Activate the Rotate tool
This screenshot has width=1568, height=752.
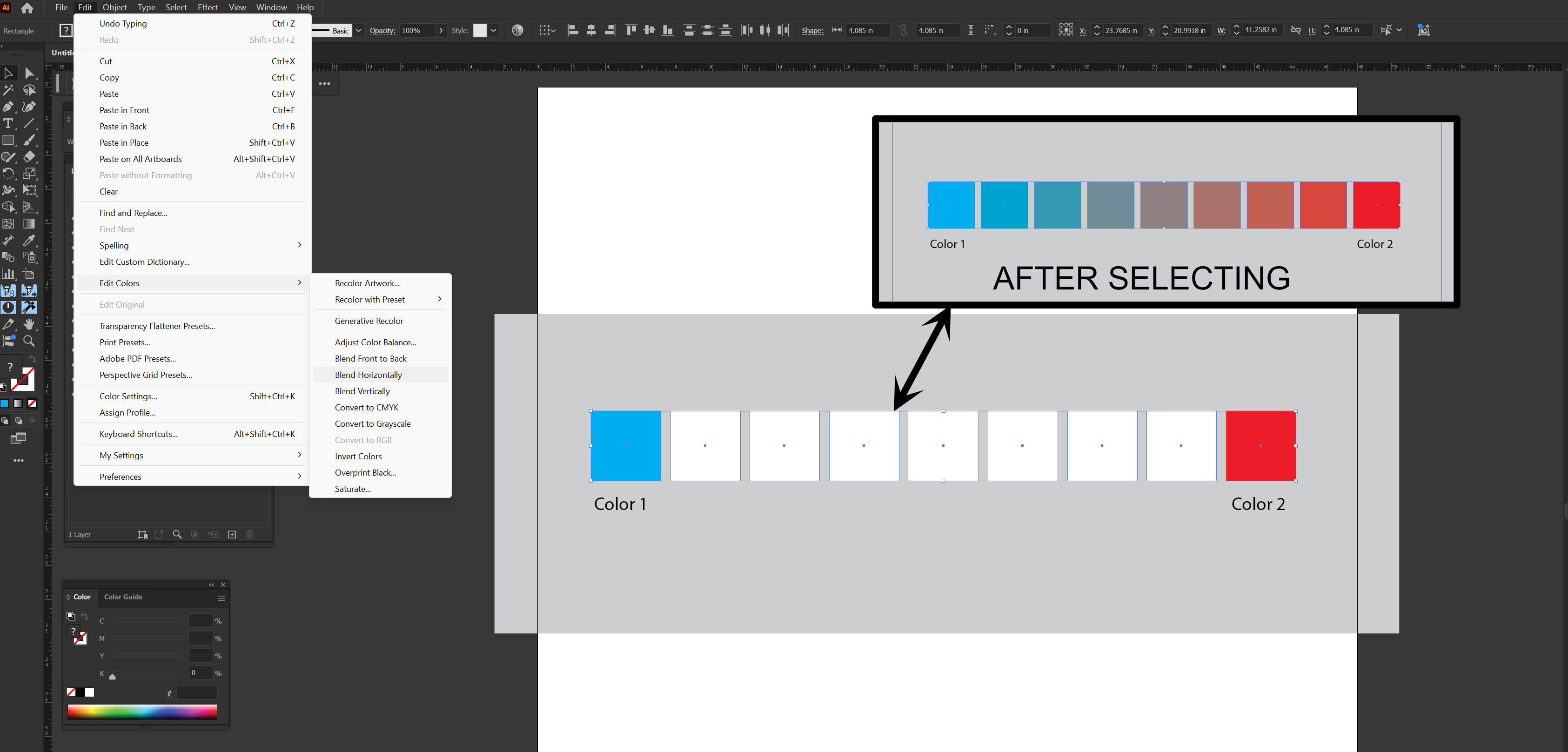(x=8, y=174)
